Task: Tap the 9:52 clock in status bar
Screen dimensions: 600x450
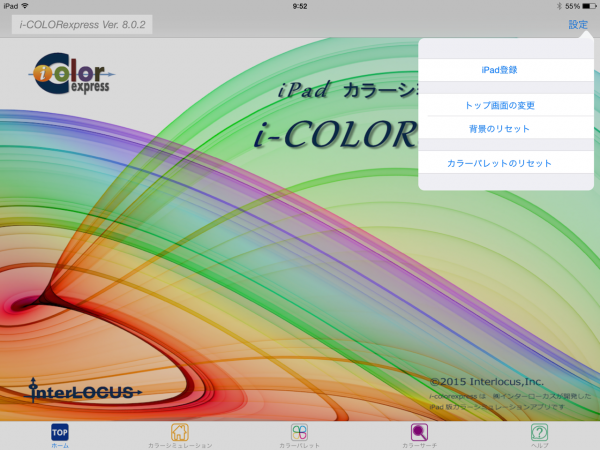Action: pos(300,6)
